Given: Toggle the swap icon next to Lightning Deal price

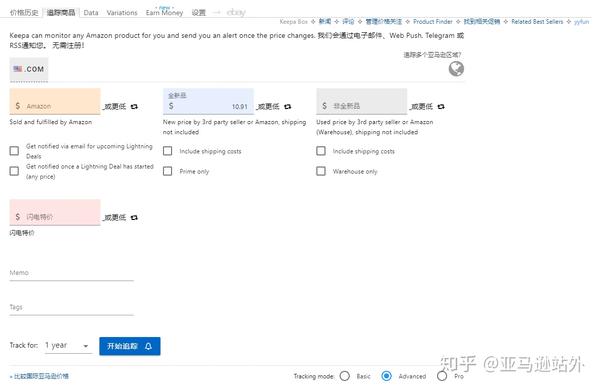Looking at the screenshot, I should [x=134, y=217].
